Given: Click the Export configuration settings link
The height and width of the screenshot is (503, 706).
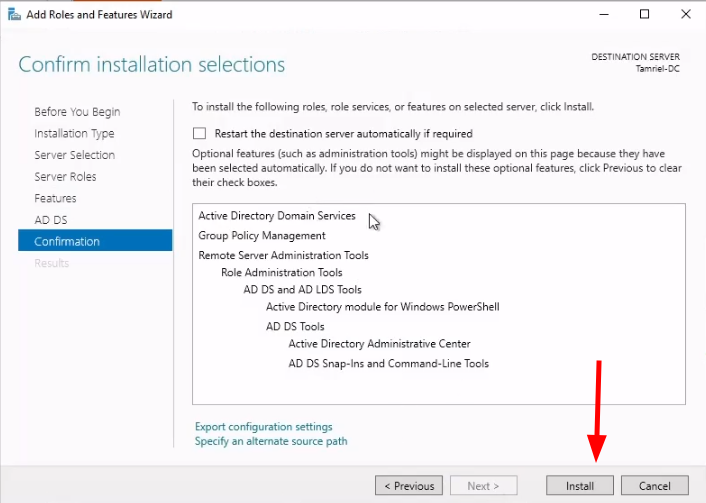Looking at the screenshot, I should (x=264, y=427).
